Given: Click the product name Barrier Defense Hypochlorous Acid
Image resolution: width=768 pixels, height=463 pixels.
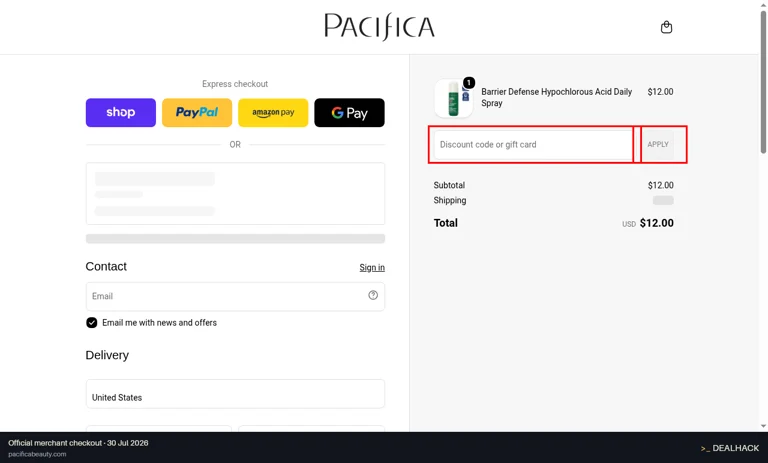Looking at the screenshot, I should [x=556, y=97].
